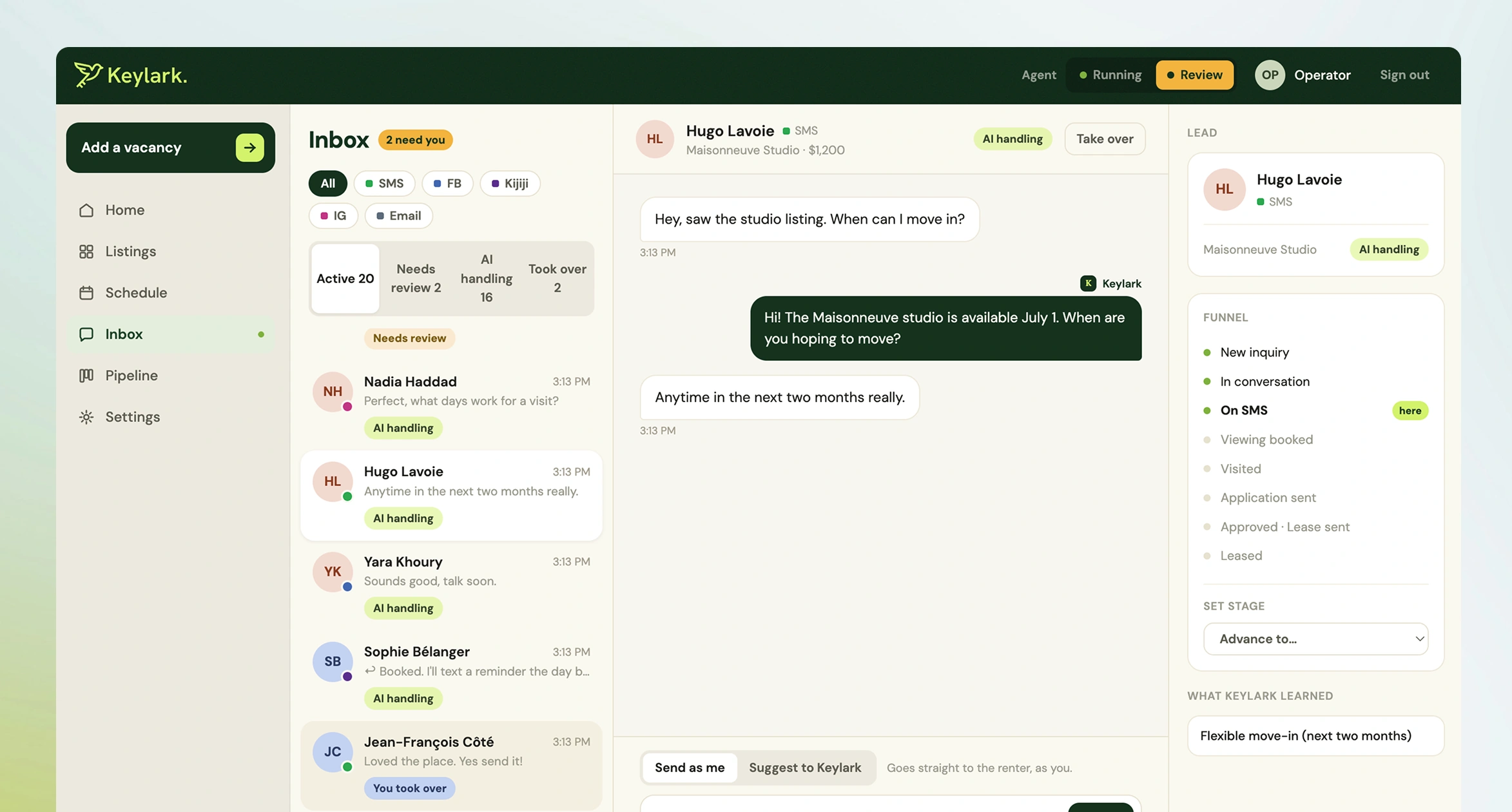Viewport: 1512px width, 812px height.
Task: Click the Keylark reply about July 1
Action: [x=945, y=328]
